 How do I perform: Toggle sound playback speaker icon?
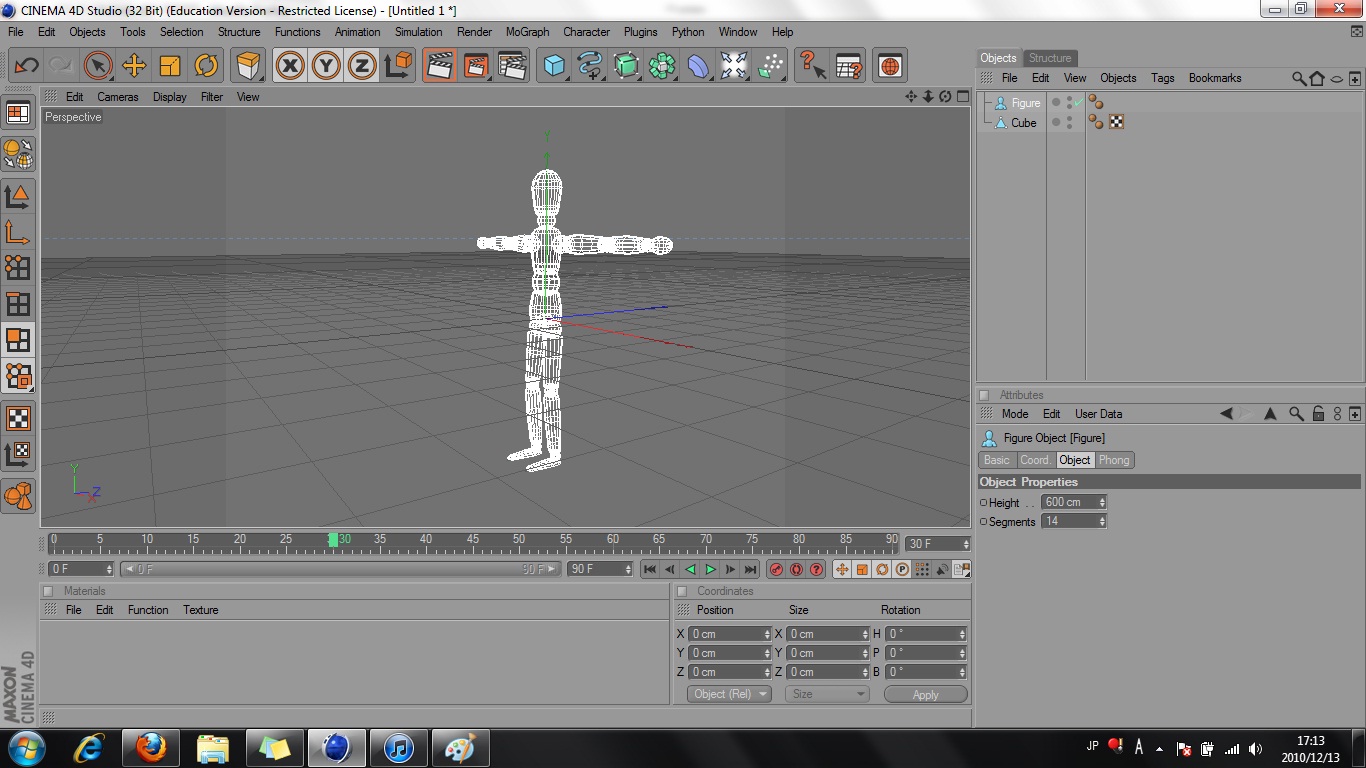(942, 569)
